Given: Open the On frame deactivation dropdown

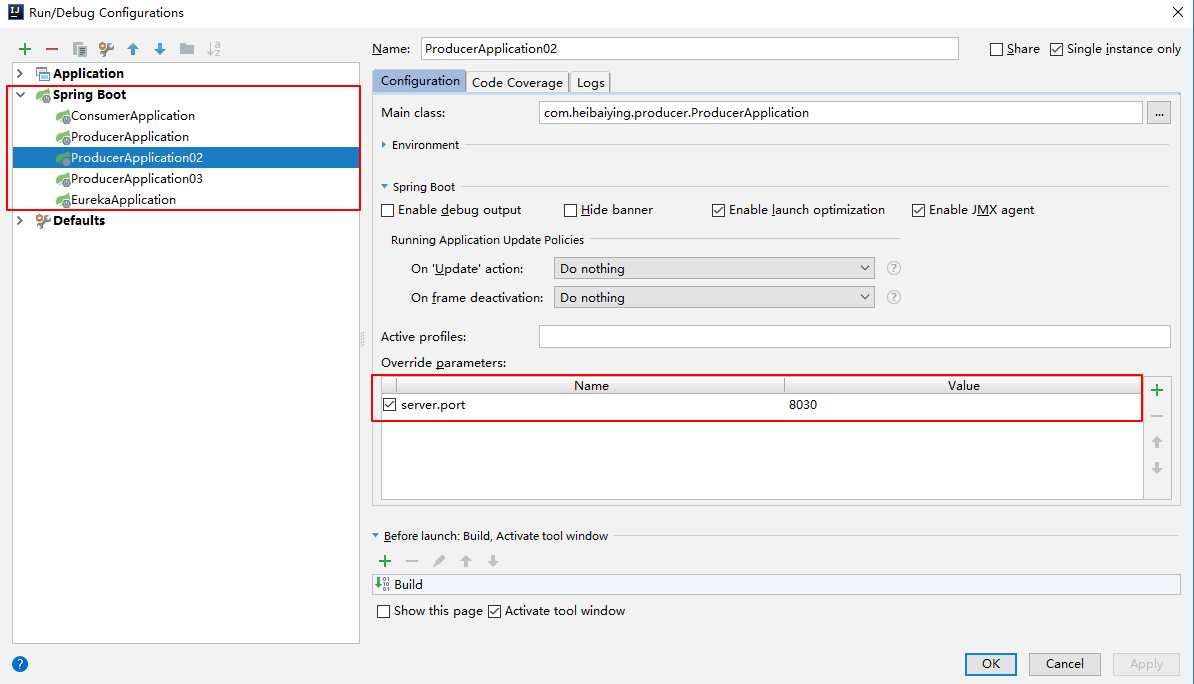Looking at the screenshot, I should point(714,297).
